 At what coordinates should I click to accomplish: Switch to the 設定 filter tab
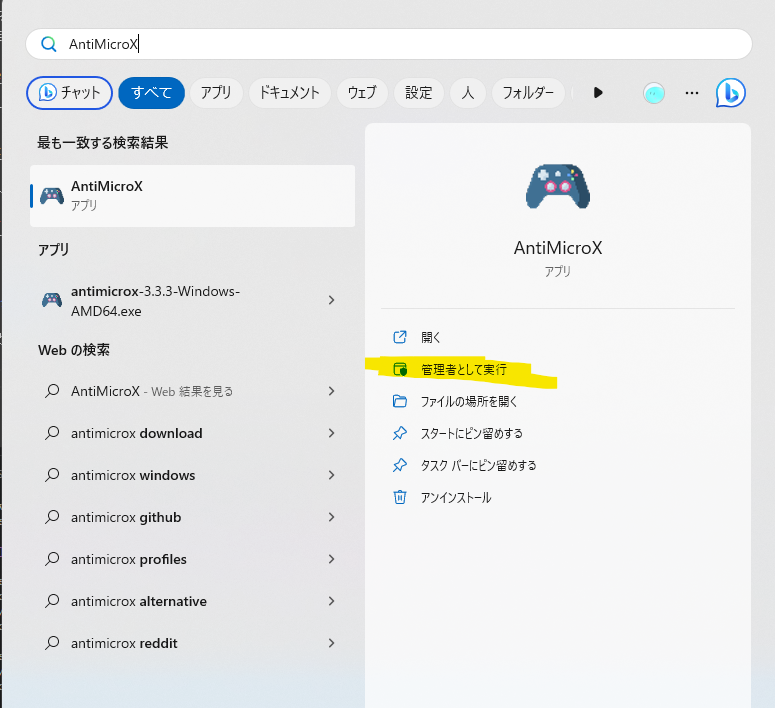(x=418, y=92)
